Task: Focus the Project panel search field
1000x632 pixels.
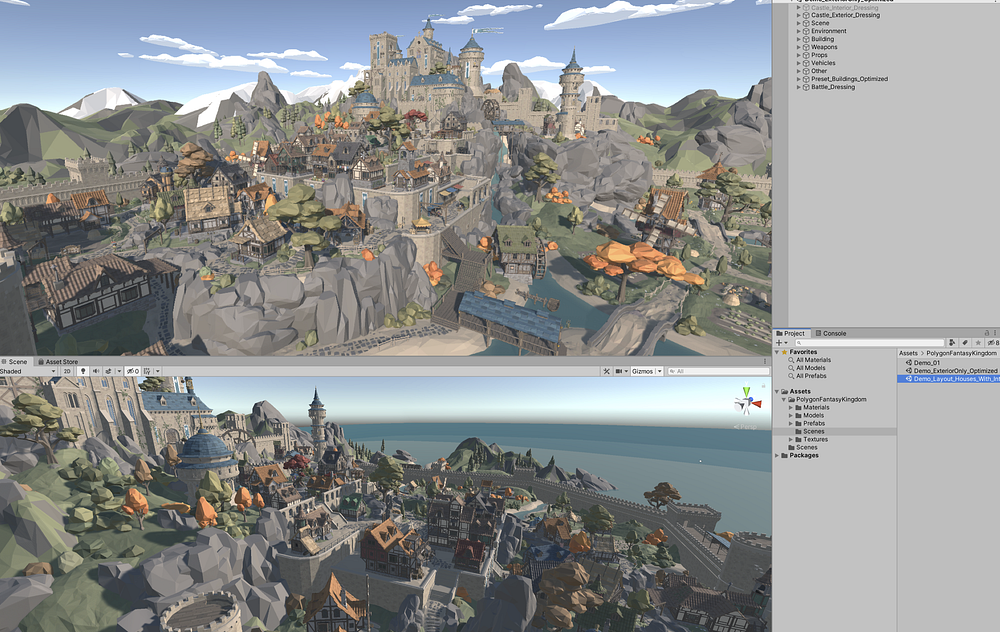Action: click(869, 343)
